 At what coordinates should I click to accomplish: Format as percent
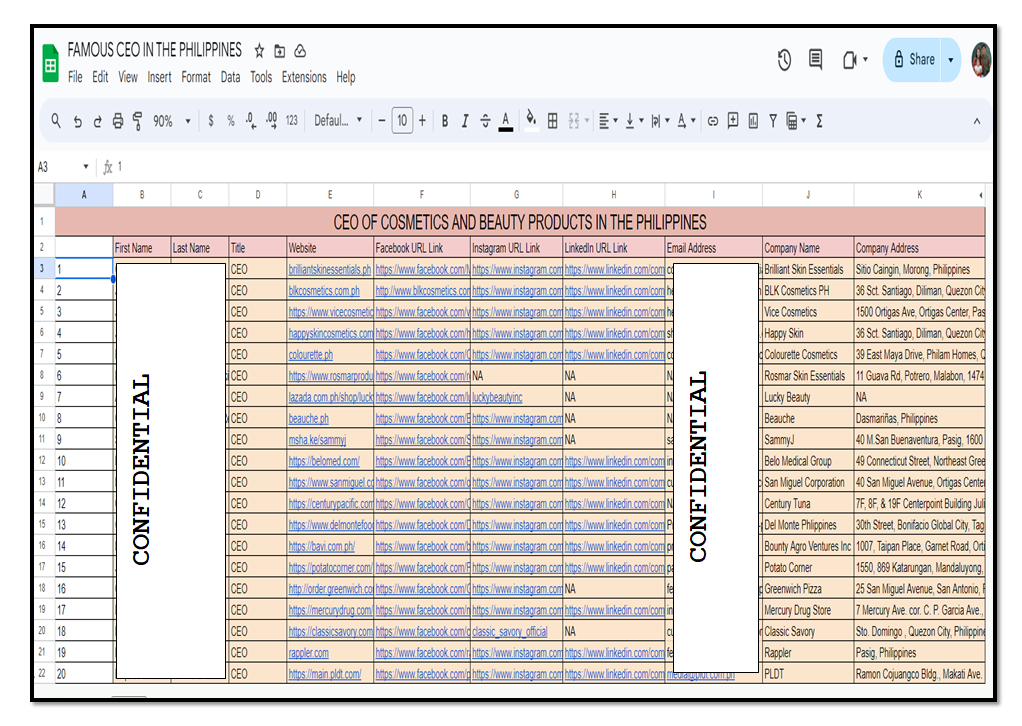point(231,121)
